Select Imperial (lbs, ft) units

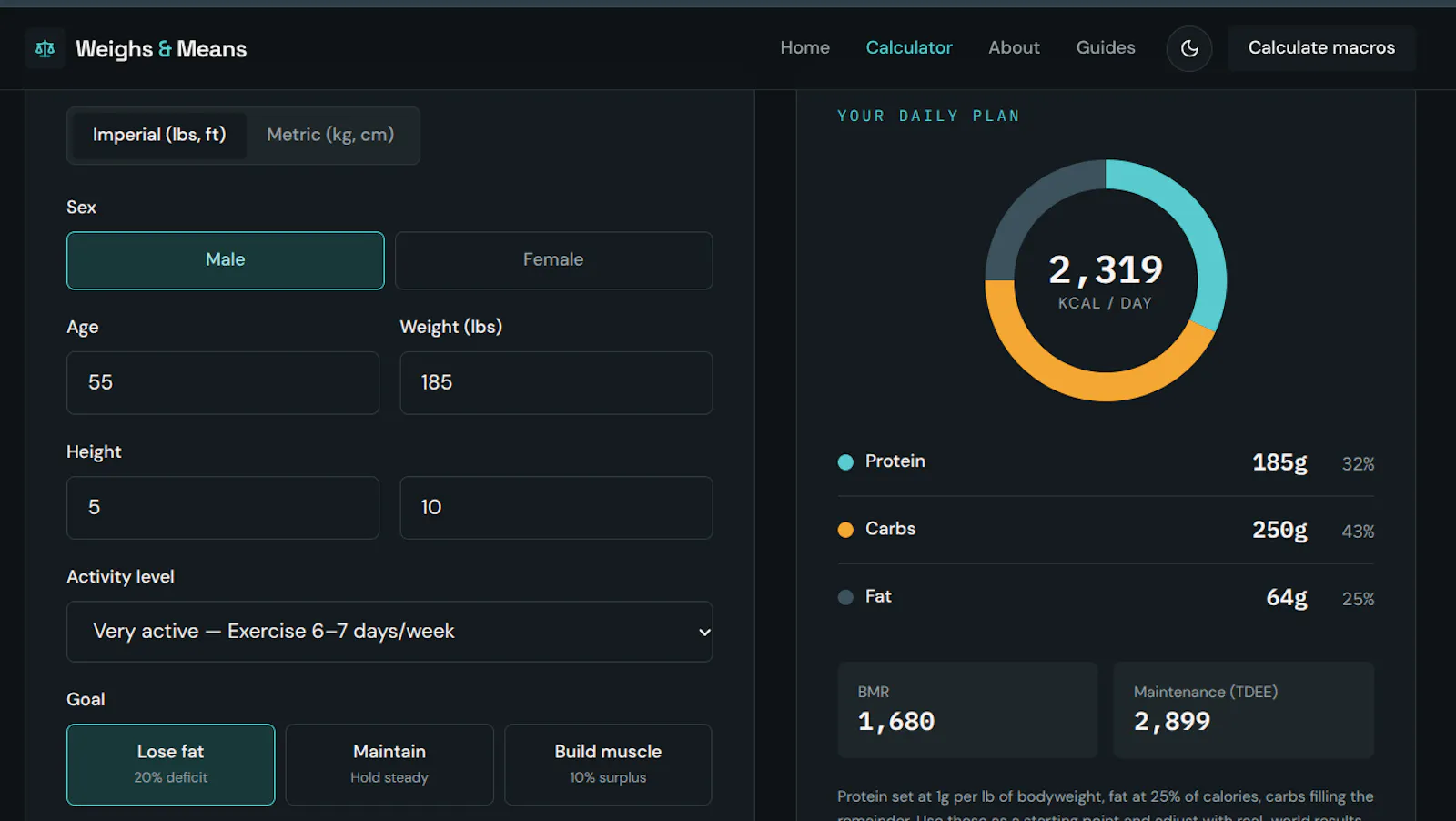(x=159, y=135)
